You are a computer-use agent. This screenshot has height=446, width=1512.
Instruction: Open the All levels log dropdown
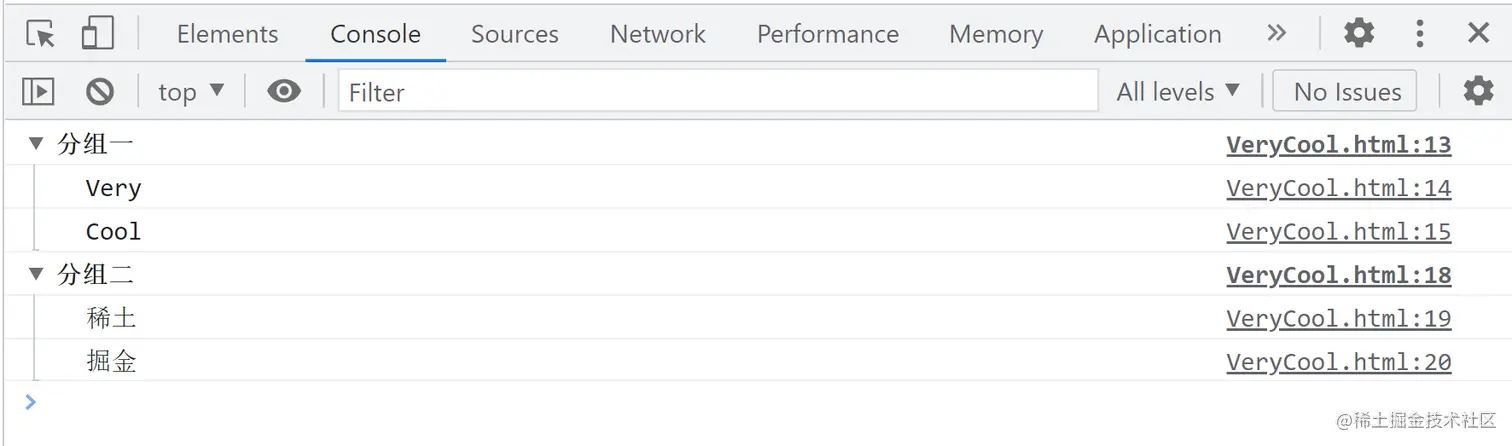pos(1178,92)
